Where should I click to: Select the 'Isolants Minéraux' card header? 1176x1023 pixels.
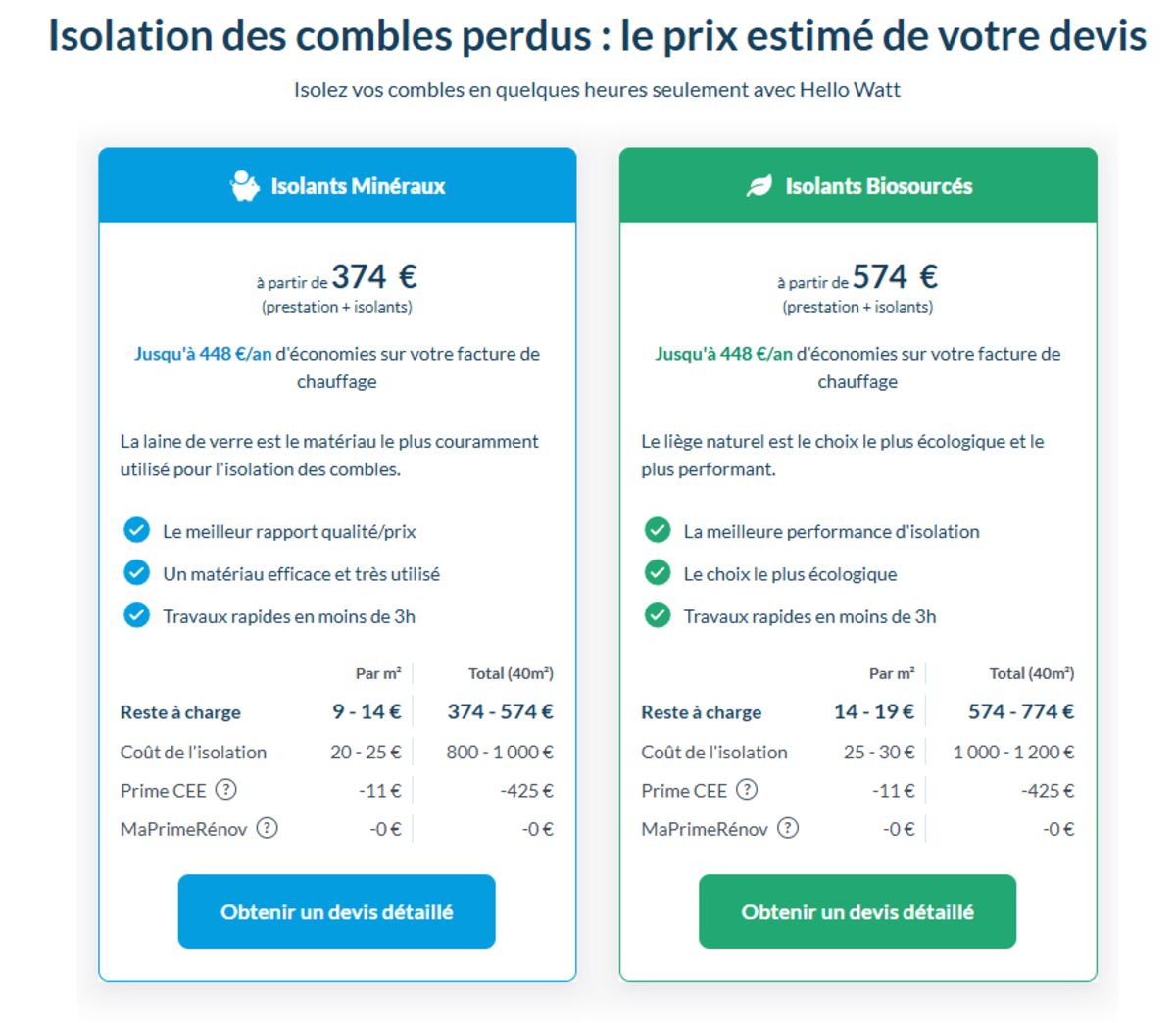[337, 185]
